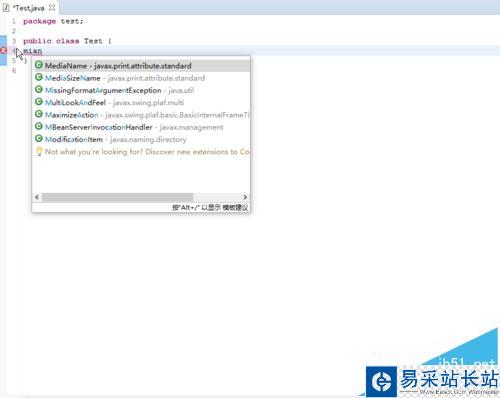This screenshot has height=398, width=500.
Task: Click line number 6 in the gutter
Action: click(14, 71)
